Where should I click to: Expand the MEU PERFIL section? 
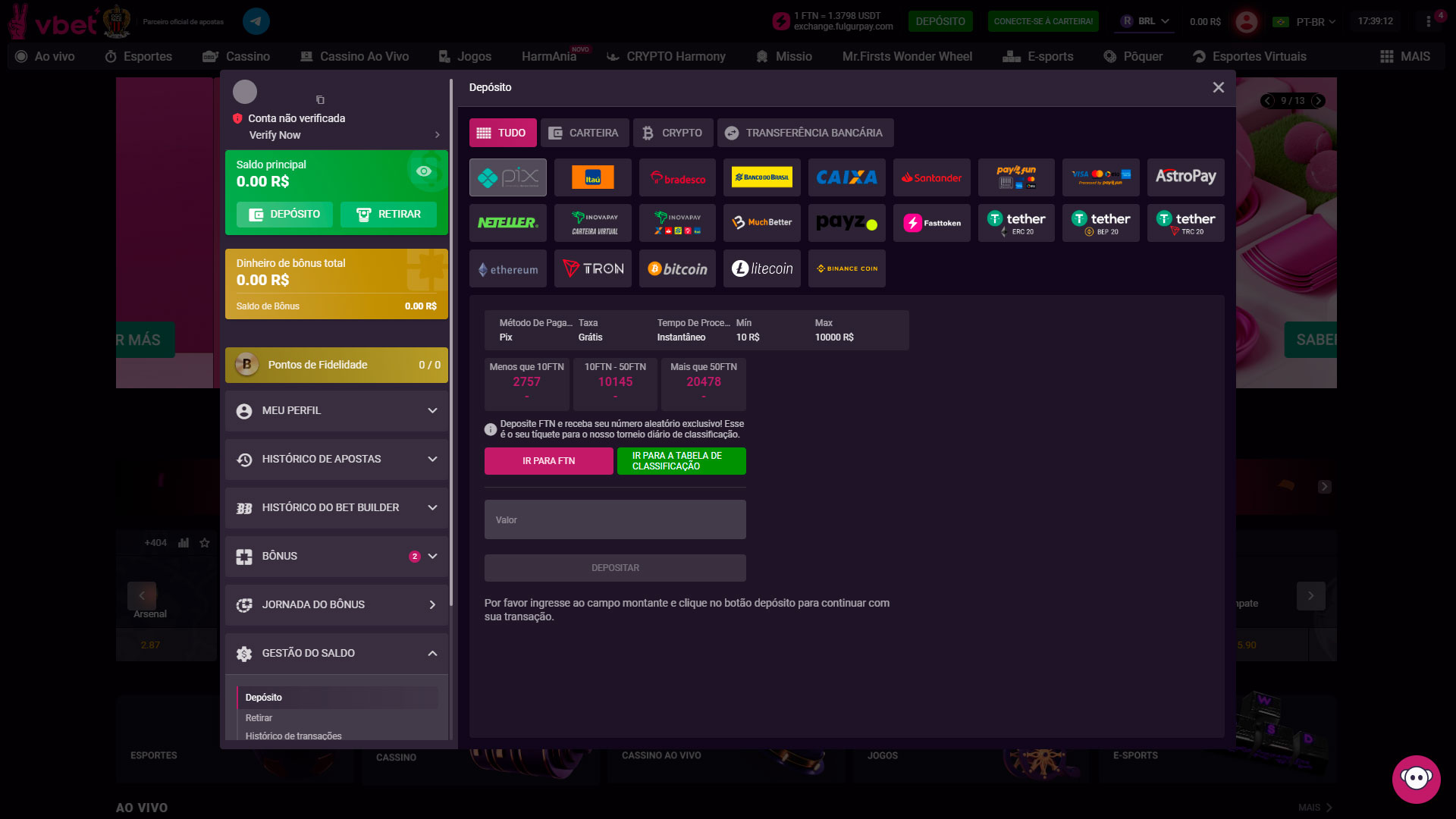[x=336, y=410]
